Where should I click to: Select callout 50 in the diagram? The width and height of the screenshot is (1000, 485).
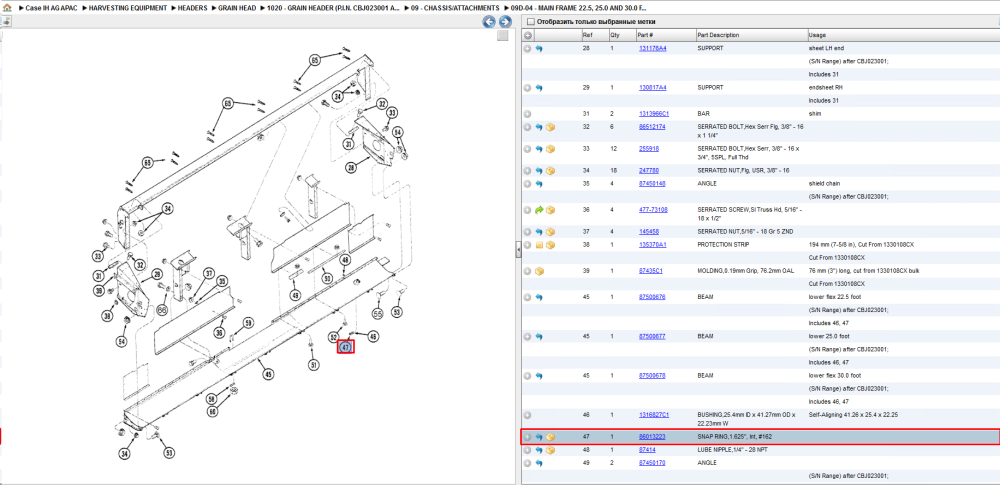[327, 278]
